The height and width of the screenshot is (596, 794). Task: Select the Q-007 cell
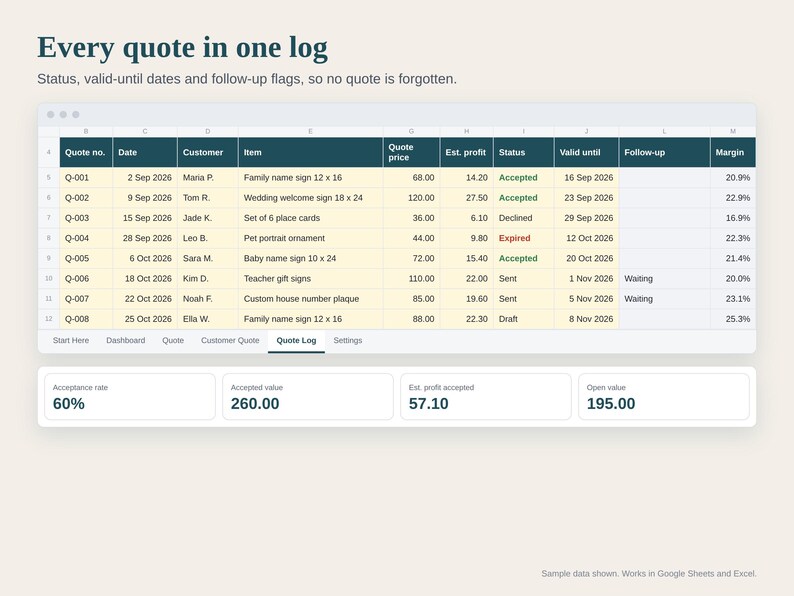(86, 299)
